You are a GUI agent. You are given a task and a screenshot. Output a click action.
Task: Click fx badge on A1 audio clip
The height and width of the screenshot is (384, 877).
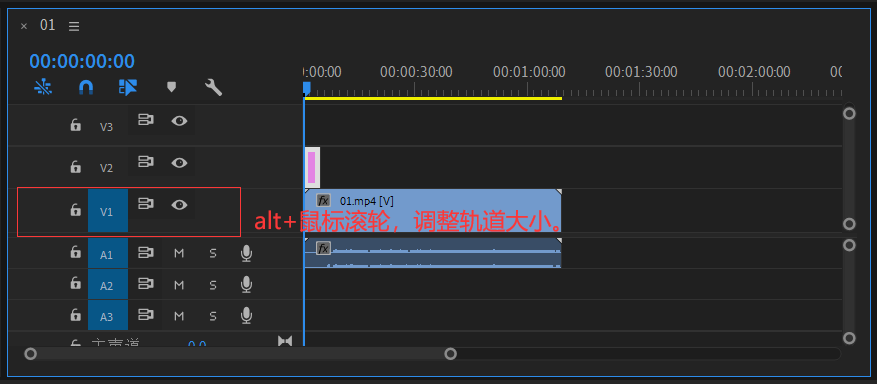[323, 248]
